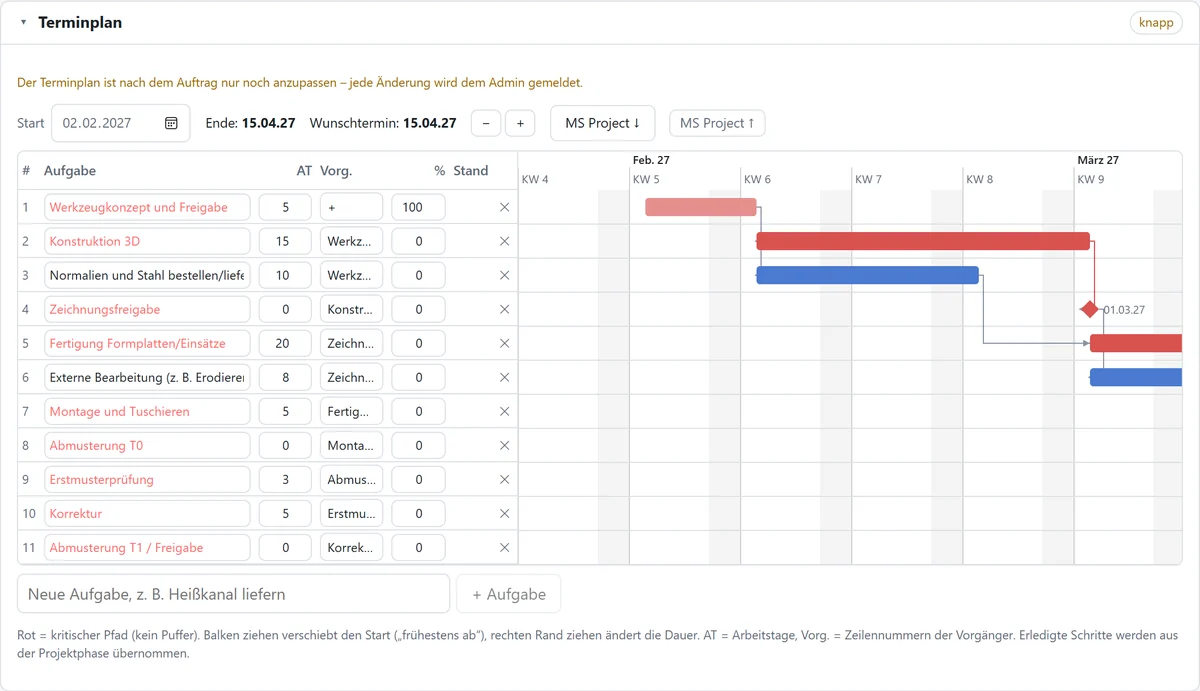Delete row Abmusterung T0
1200x691 pixels.
(x=504, y=445)
